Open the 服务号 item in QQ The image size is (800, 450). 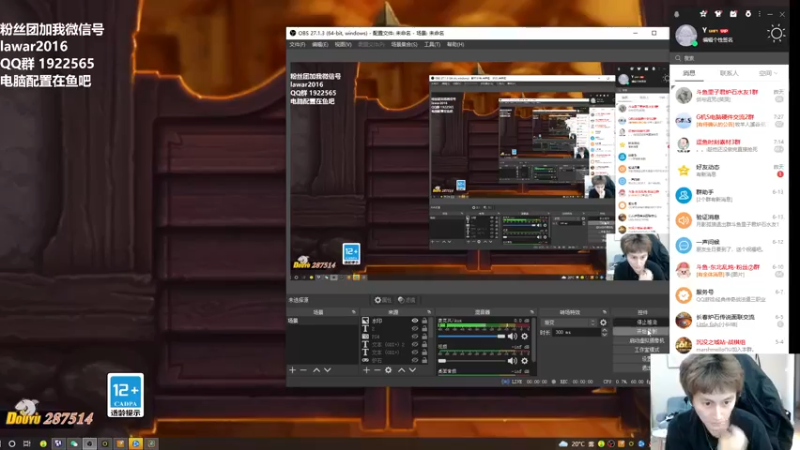tap(729, 295)
